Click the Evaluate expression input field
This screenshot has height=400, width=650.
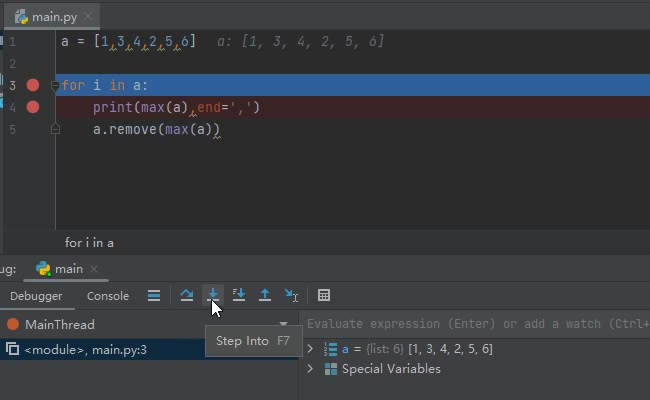coord(475,324)
